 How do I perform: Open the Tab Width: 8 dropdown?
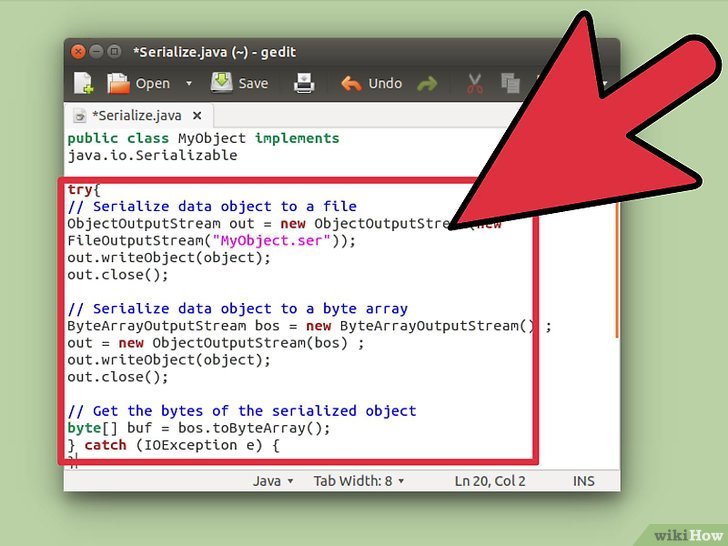pyautogui.click(x=358, y=481)
